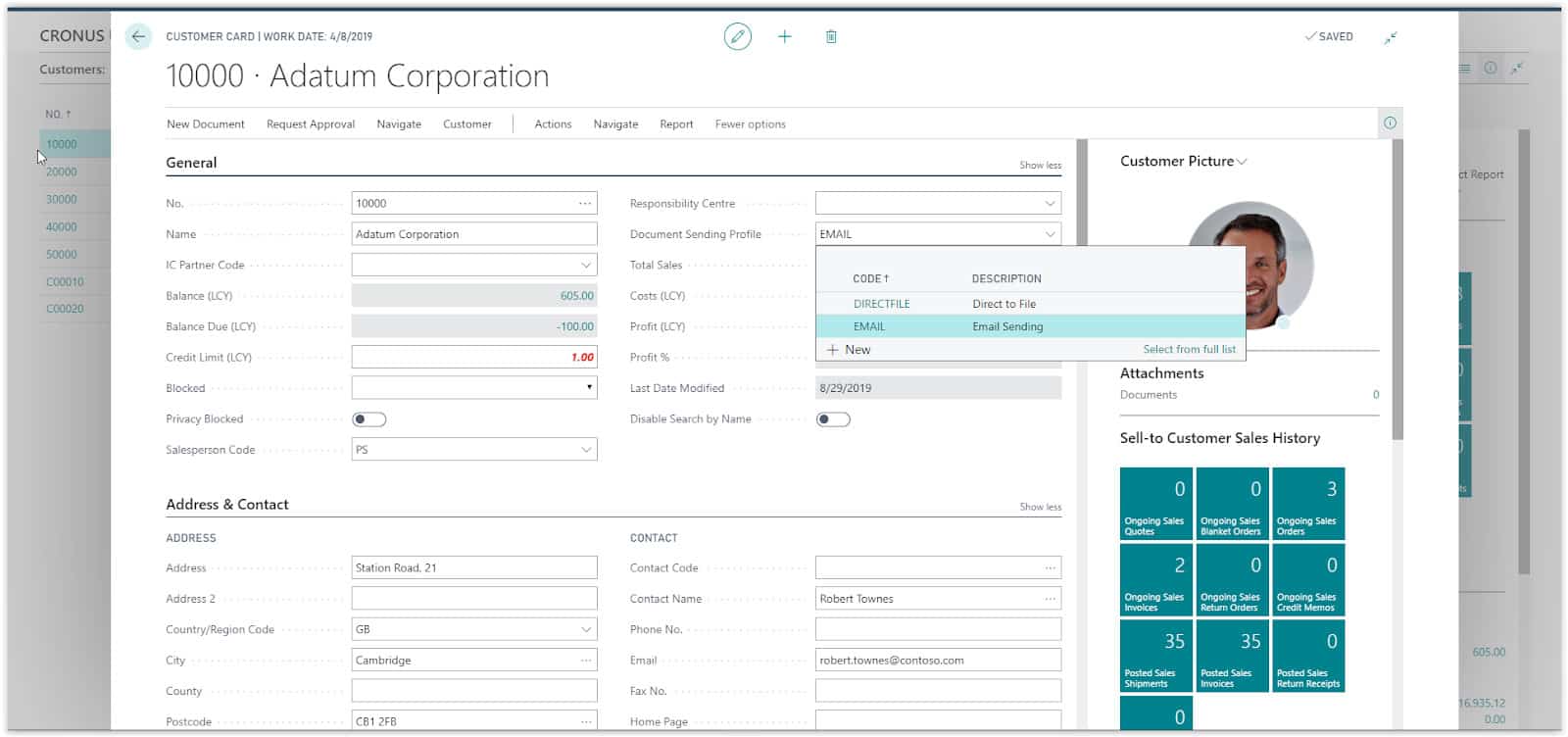Screen dimensions: 1568x737
Task: Select customer 50000 in background list
Action: click(x=61, y=254)
